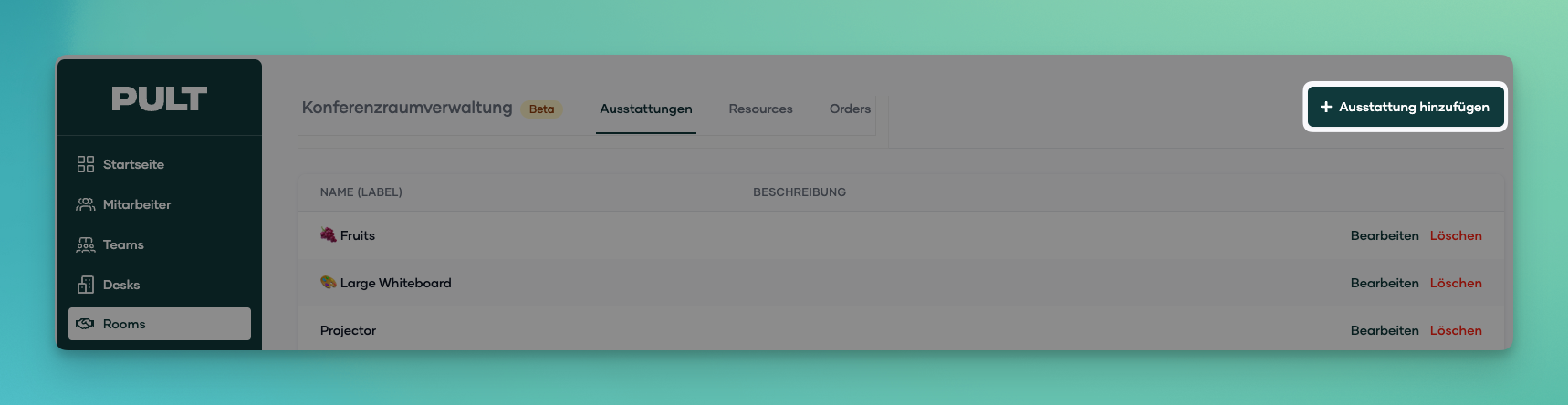Select the Ausstattungen tab

click(x=645, y=109)
